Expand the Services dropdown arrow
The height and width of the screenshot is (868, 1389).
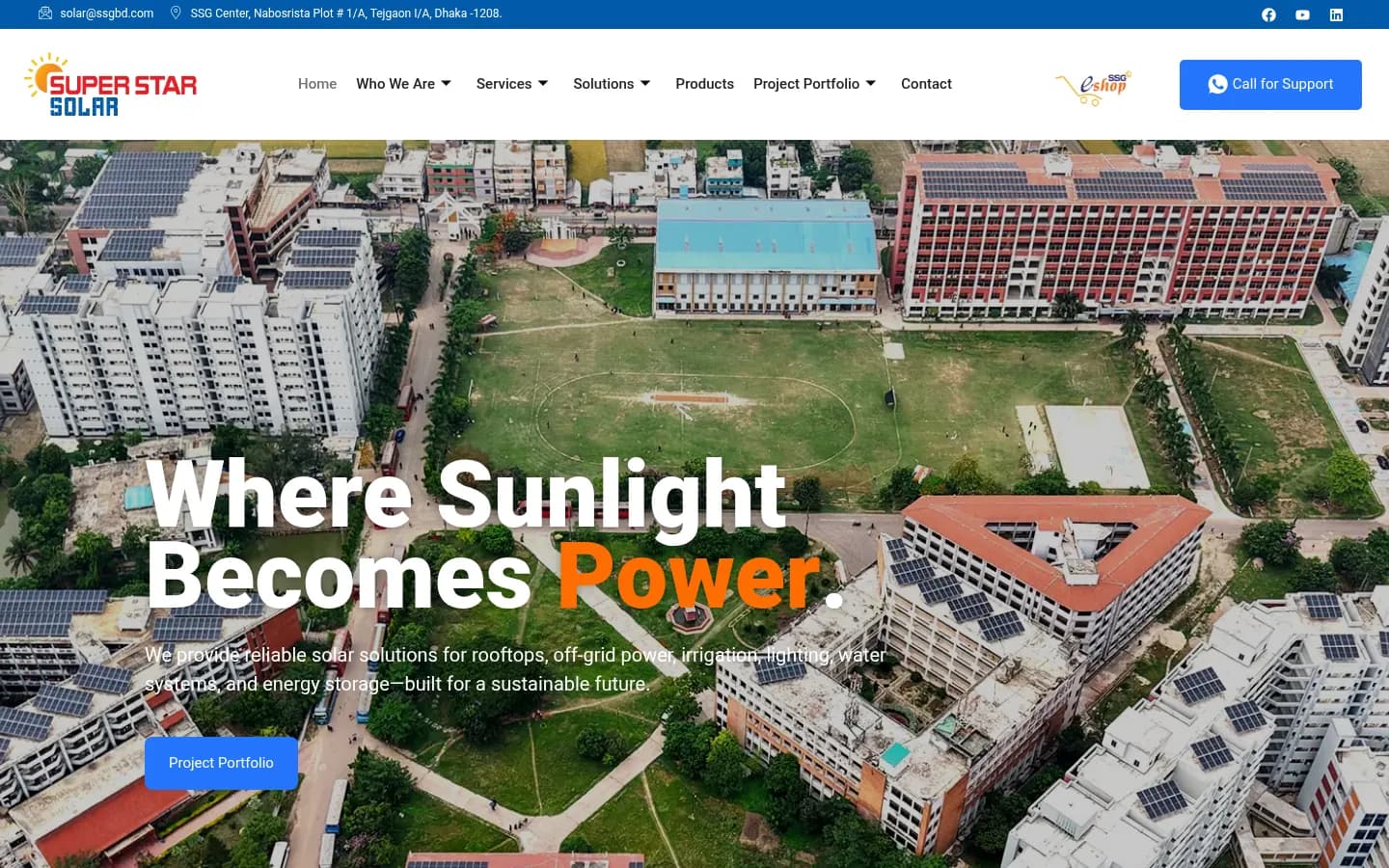[x=543, y=84]
